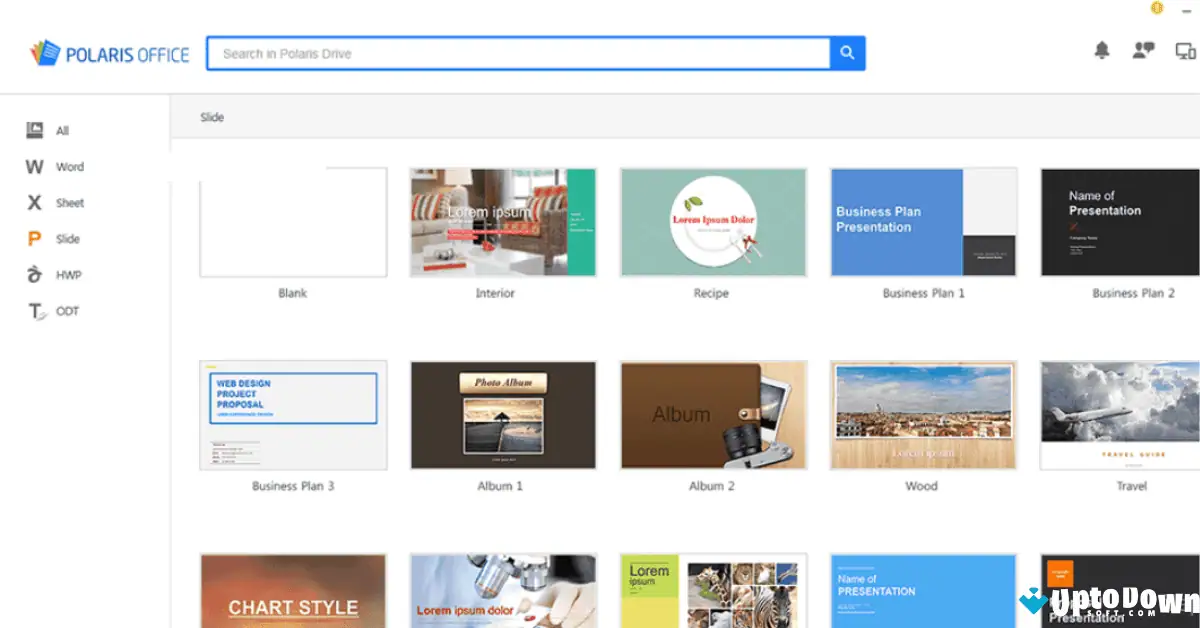Click the search magnifier button
This screenshot has width=1200, height=628.
click(847, 53)
